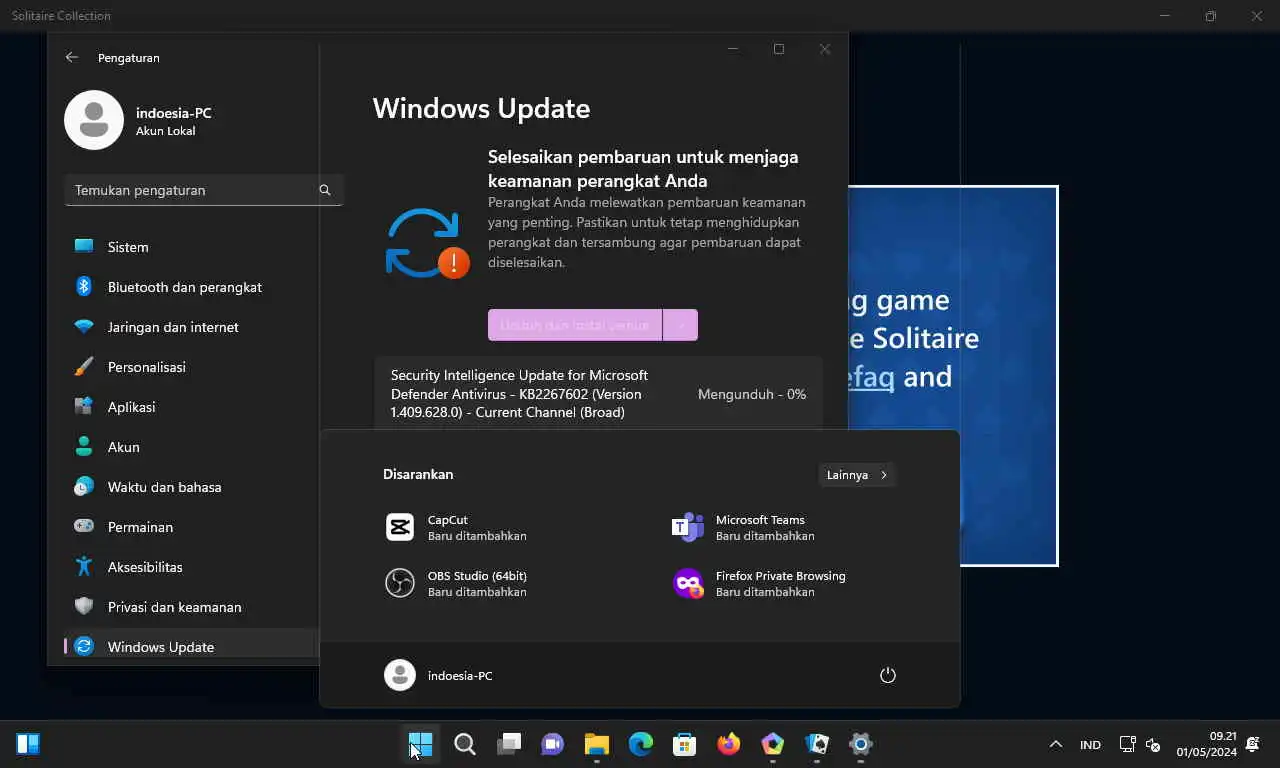
Task: Open taskbar Search
Action: [x=465, y=744]
